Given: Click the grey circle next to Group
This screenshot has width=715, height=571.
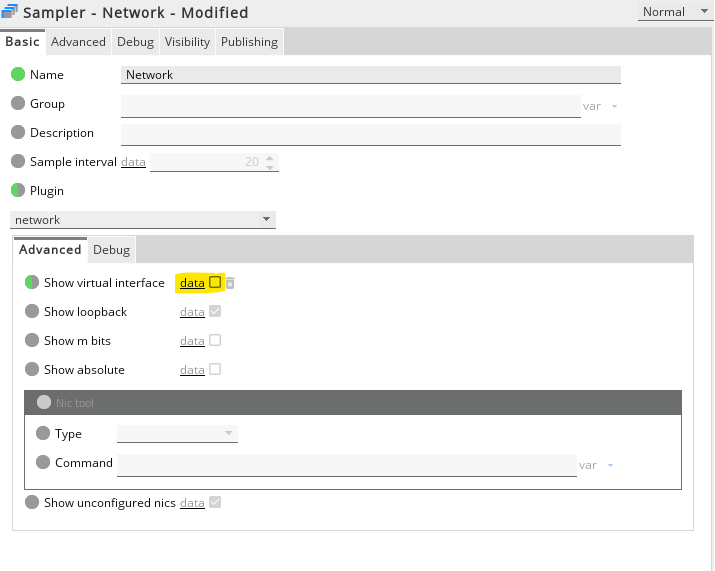Looking at the screenshot, I should (18, 104).
